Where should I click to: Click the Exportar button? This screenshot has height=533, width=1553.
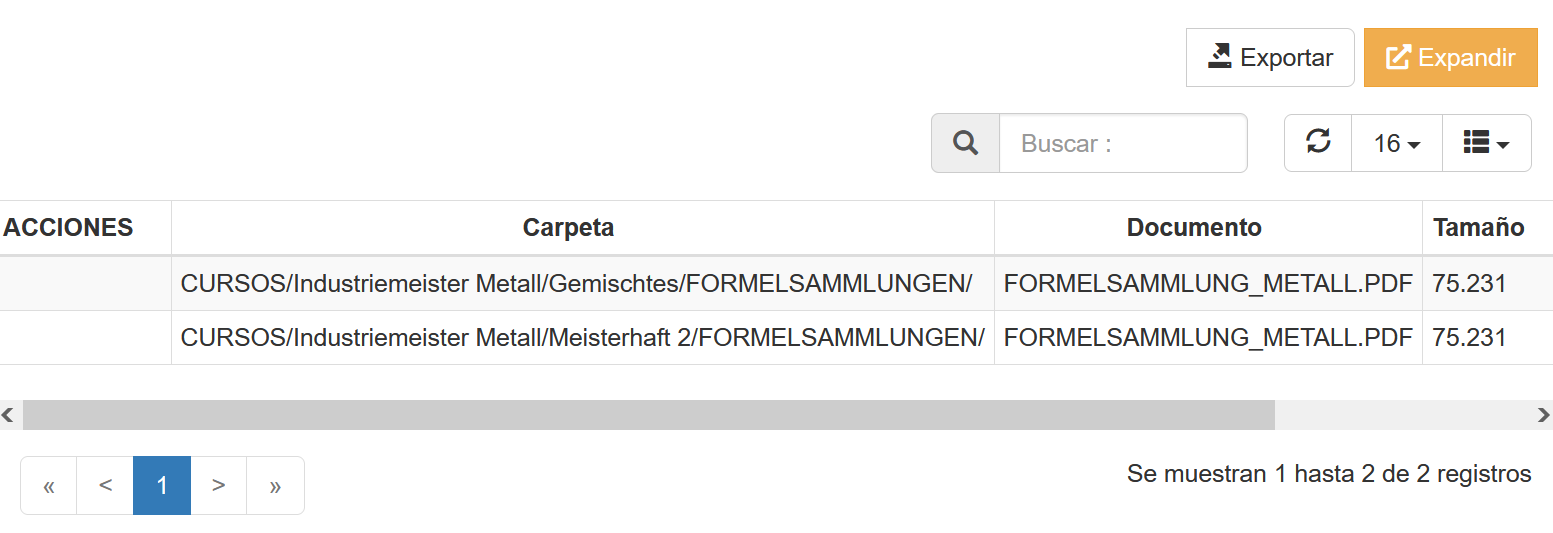tap(1270, 58)
